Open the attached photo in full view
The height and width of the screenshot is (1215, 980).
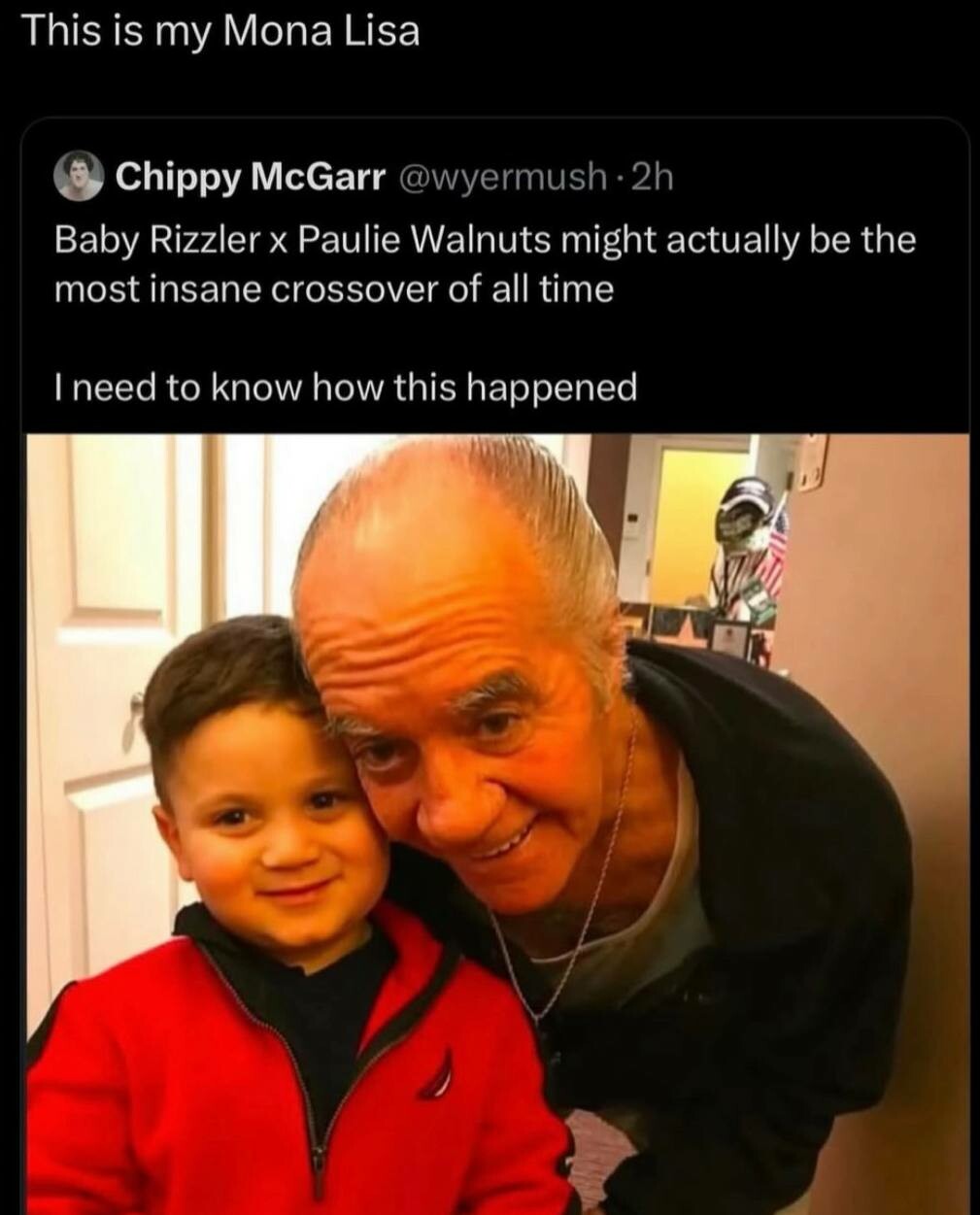[495, 824]
